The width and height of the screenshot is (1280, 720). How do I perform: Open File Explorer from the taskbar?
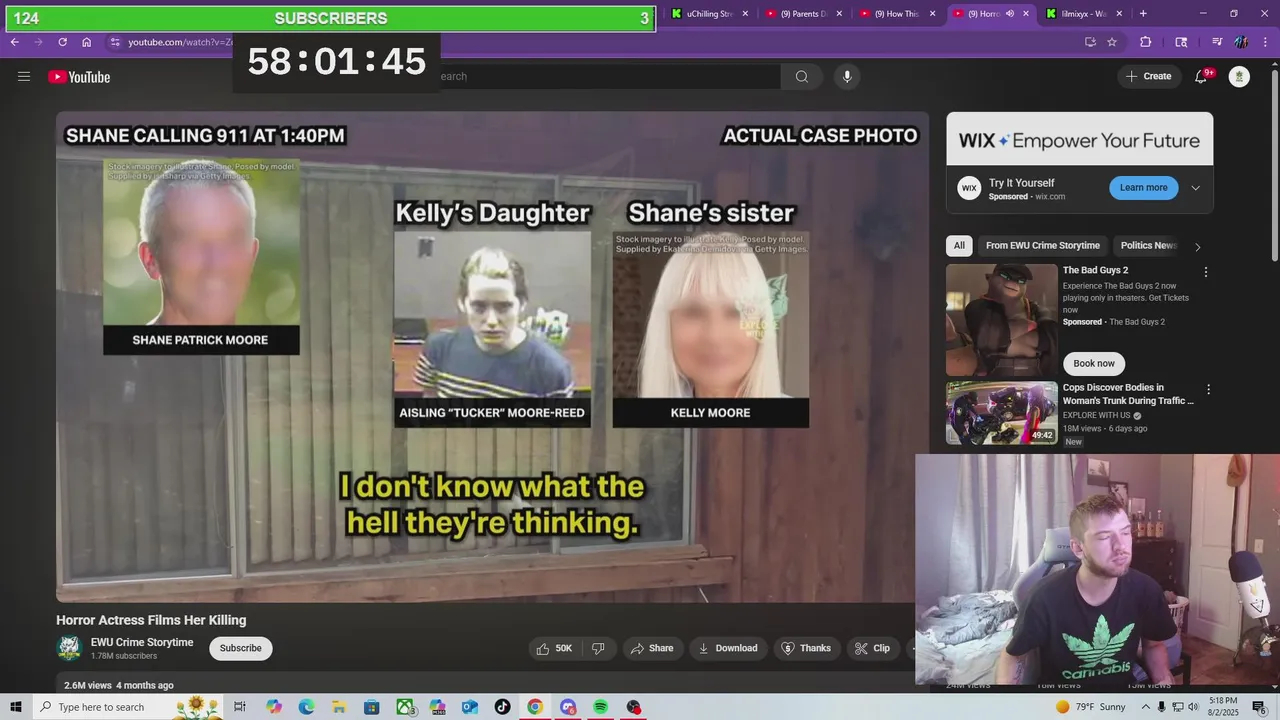(339, 707)
